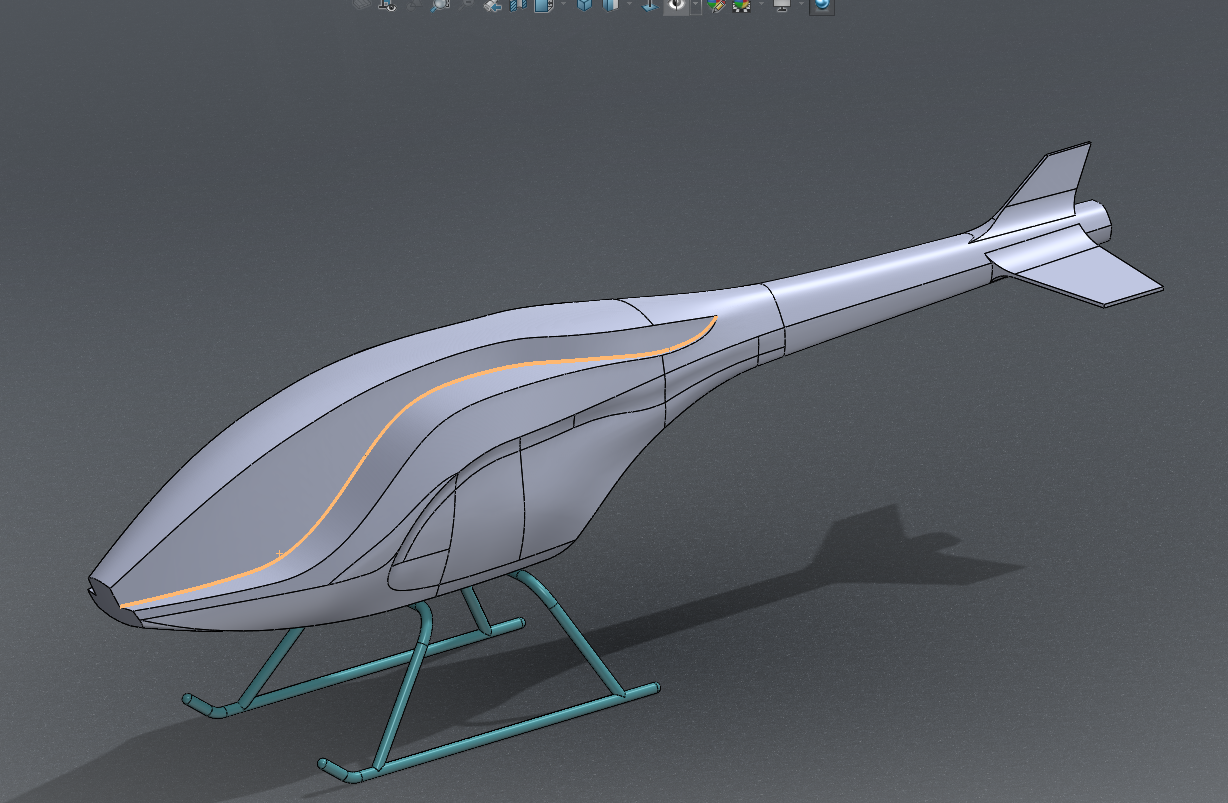Click the blue sphere render icon

[x=821, y=5]
